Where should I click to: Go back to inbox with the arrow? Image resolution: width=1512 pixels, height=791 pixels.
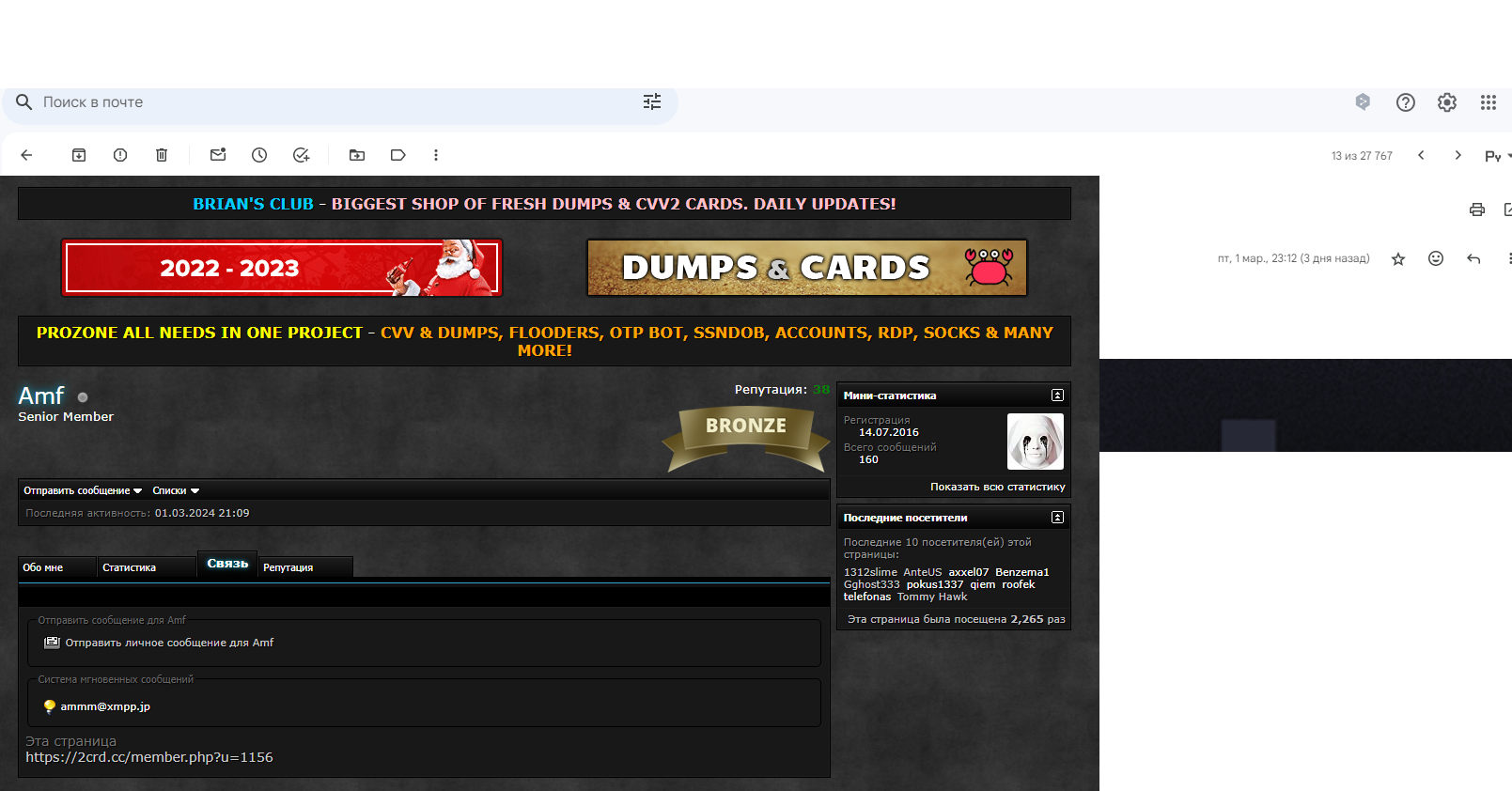tap(26, 155)
